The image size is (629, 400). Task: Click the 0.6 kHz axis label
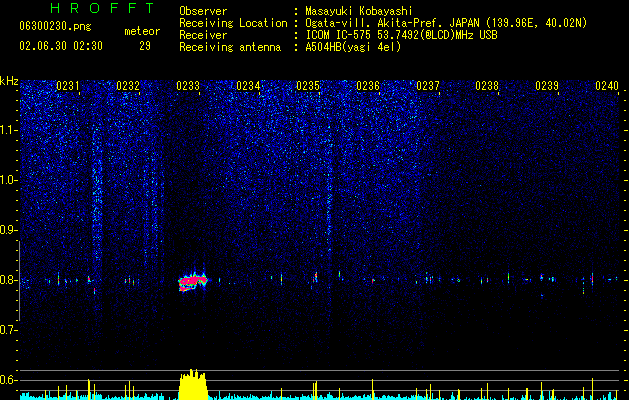tap(9, 380)
